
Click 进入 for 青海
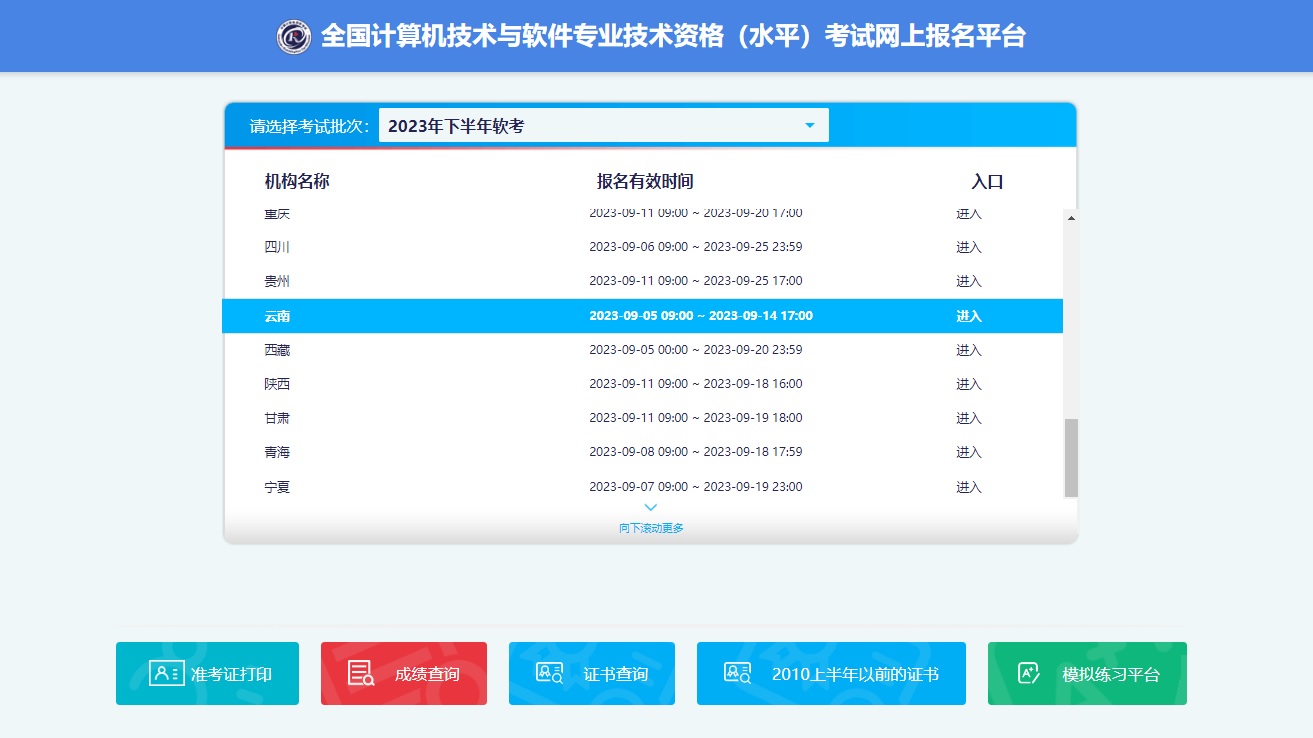coord(968,452)
